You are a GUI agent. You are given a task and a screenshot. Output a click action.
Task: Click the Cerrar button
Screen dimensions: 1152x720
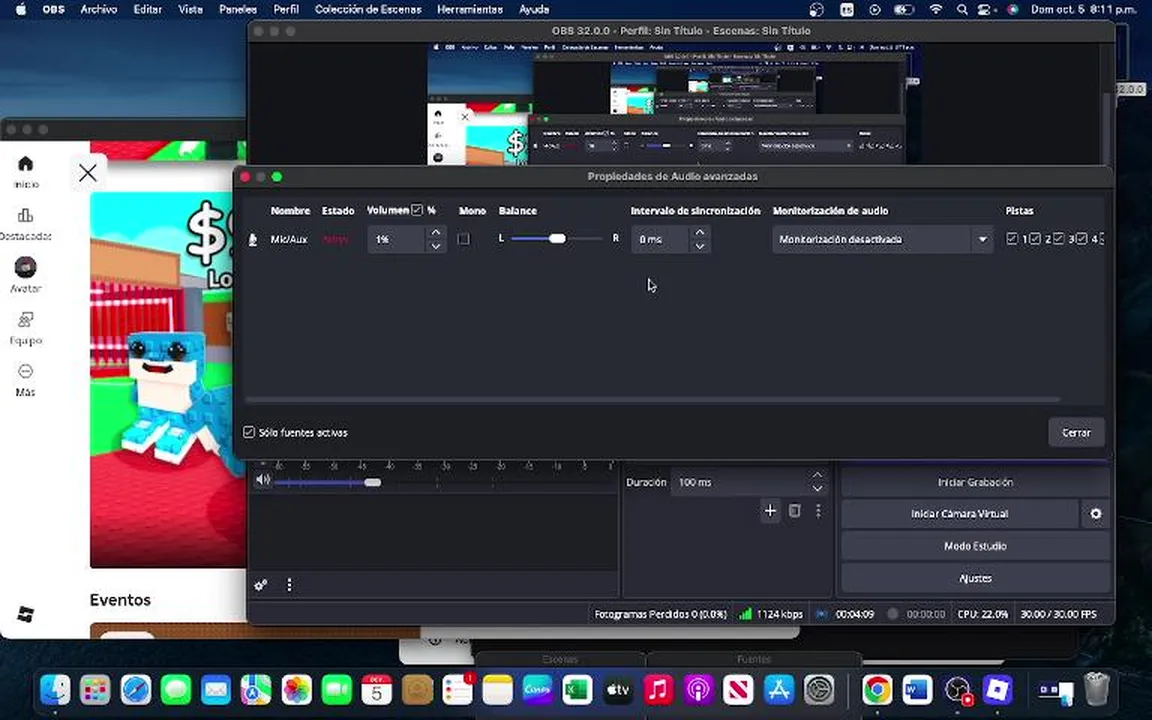[1076, 433]
